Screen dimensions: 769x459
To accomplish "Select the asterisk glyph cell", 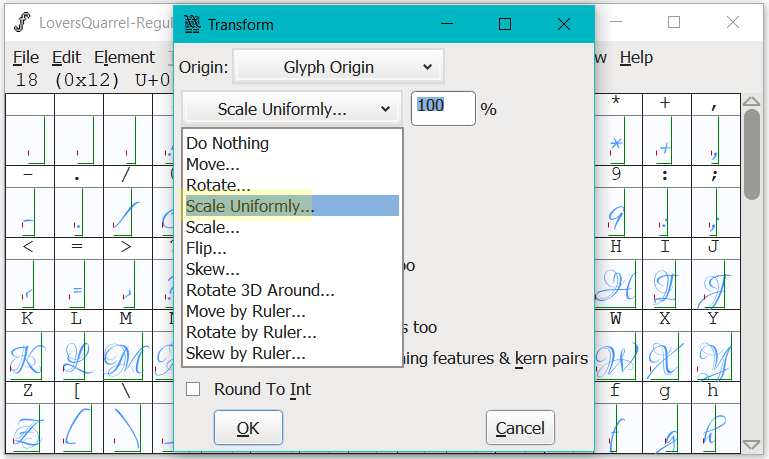I will (x=618, y=140).
